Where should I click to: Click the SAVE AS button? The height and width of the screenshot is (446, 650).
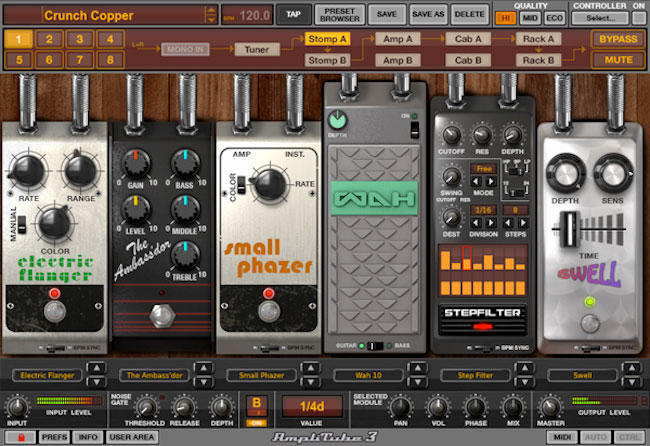[x=428, y=15]
